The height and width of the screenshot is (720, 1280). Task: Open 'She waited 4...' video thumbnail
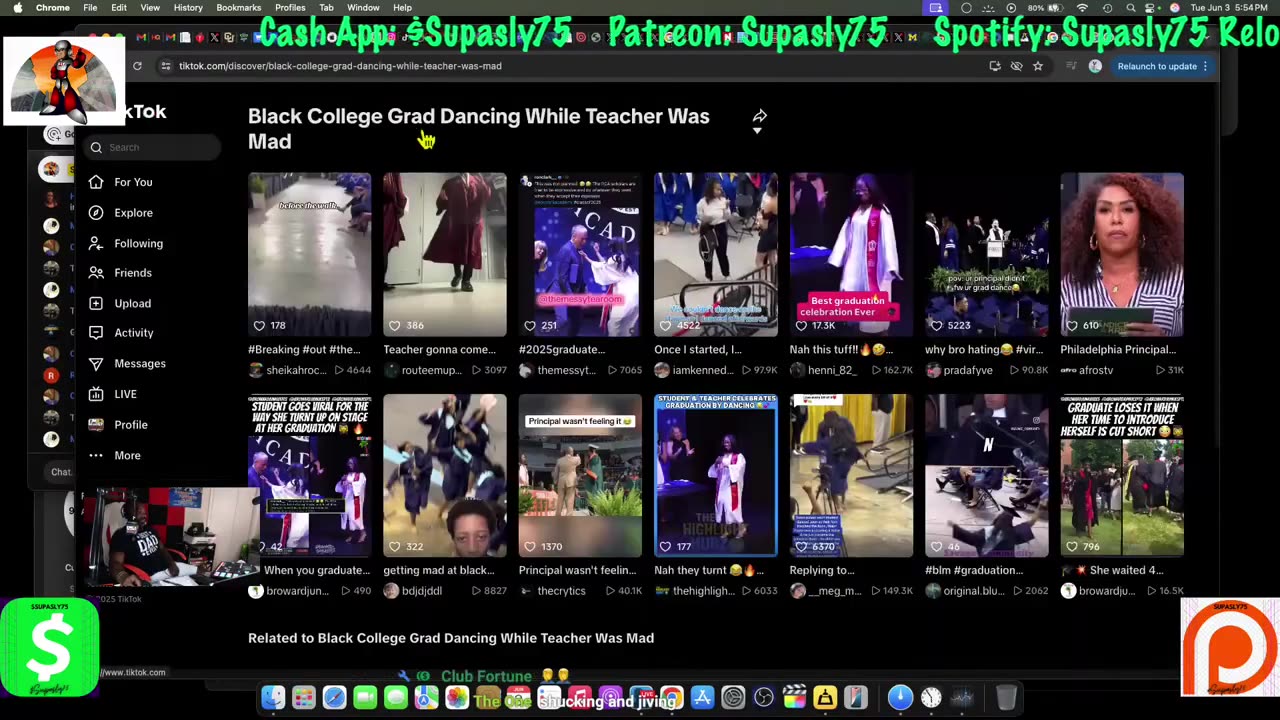pos(1122,476)
